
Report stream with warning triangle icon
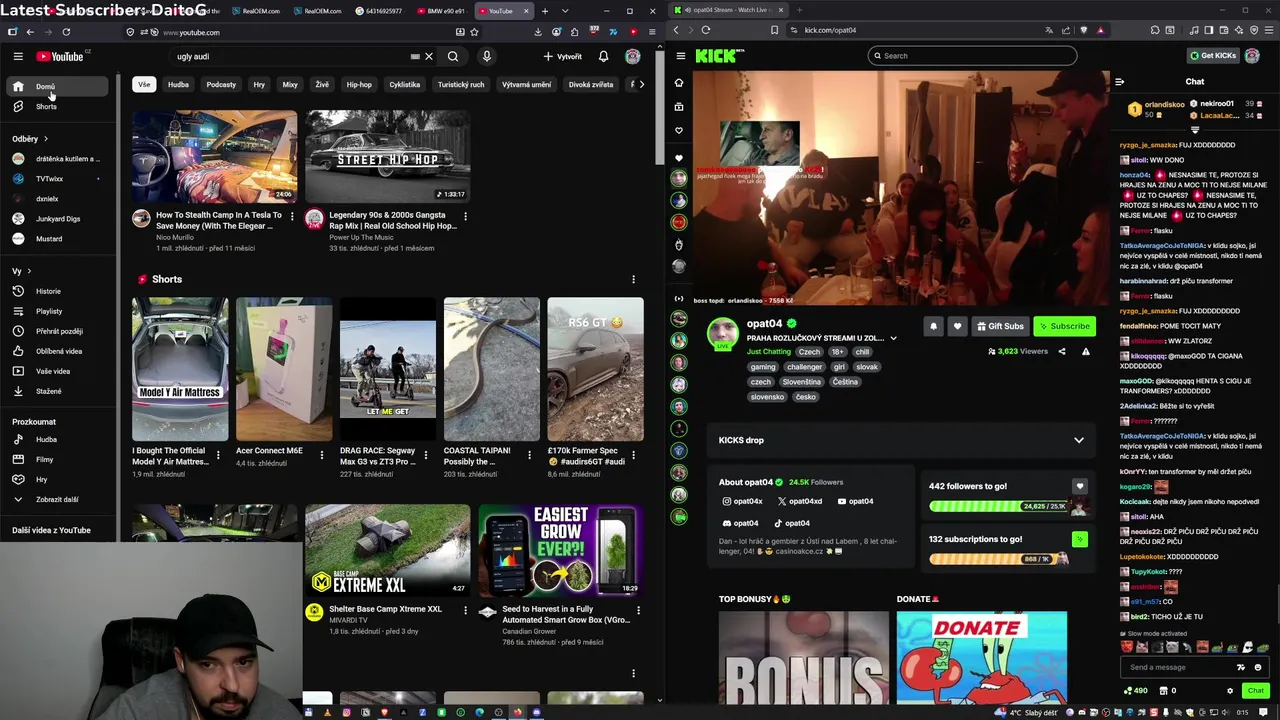[1085, 351]
